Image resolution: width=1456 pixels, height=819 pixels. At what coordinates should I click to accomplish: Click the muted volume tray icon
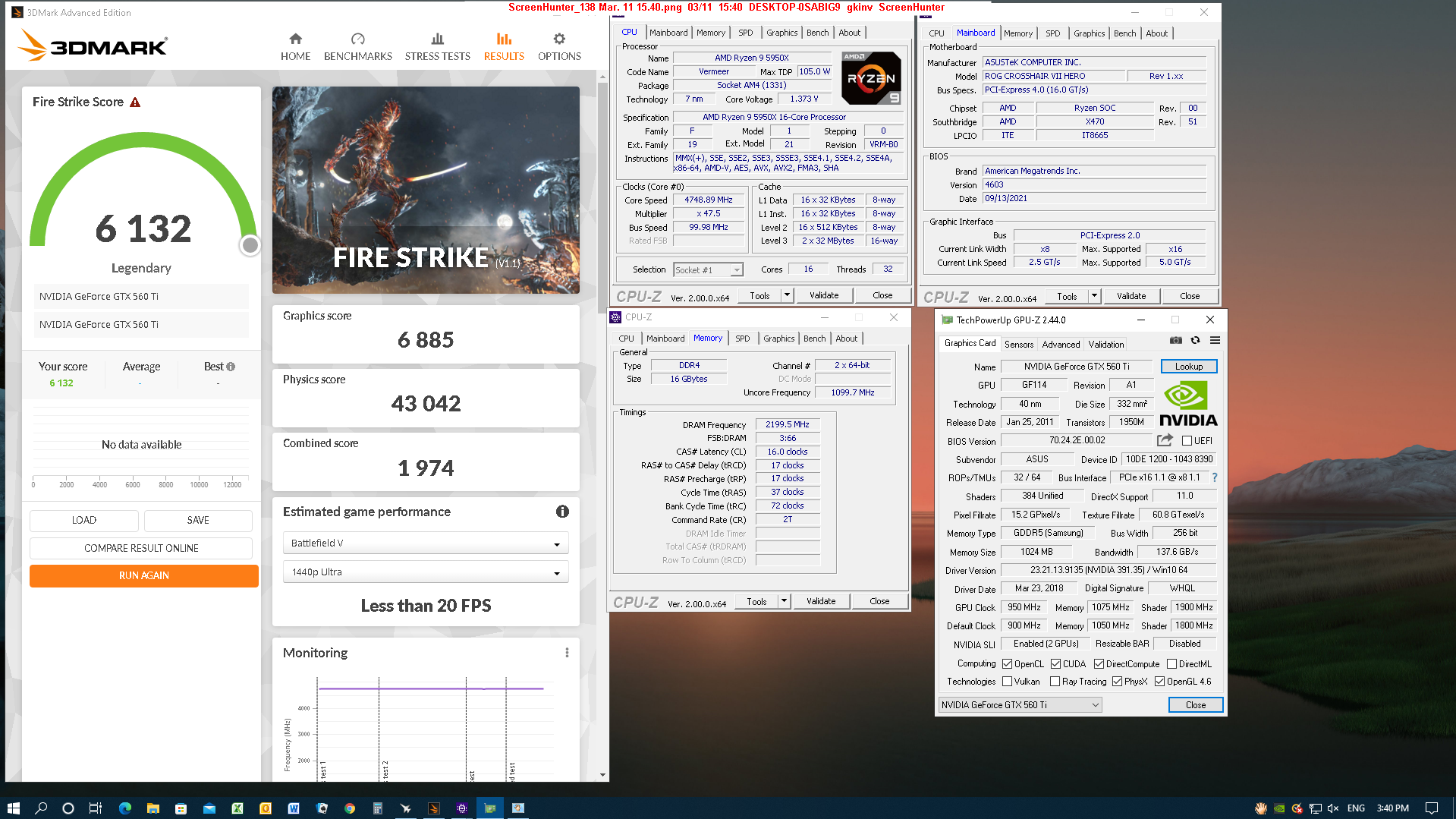(1333, 808)
